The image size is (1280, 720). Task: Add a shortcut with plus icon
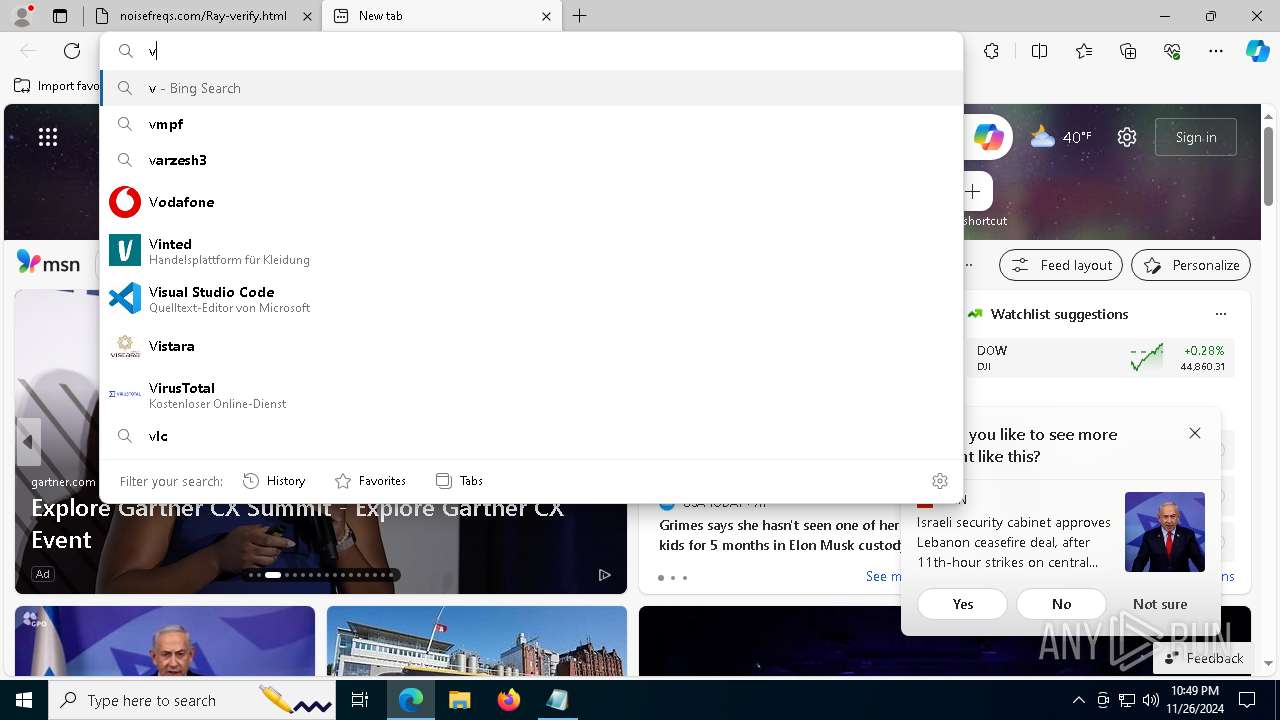pos(973,191)
